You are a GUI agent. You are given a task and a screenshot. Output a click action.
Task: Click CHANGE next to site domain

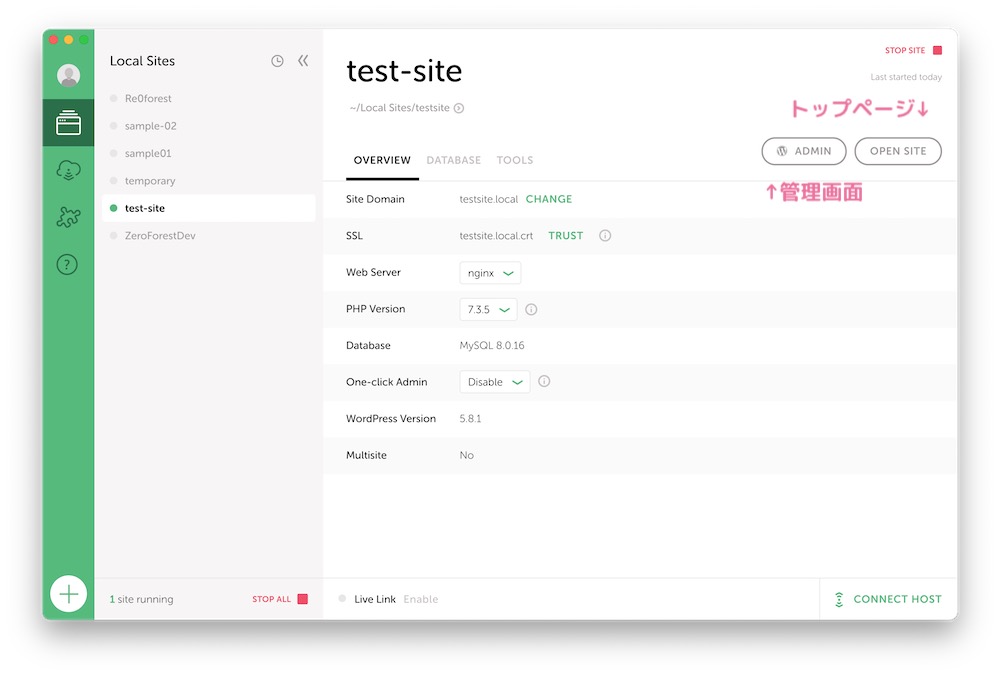(548, 199)
